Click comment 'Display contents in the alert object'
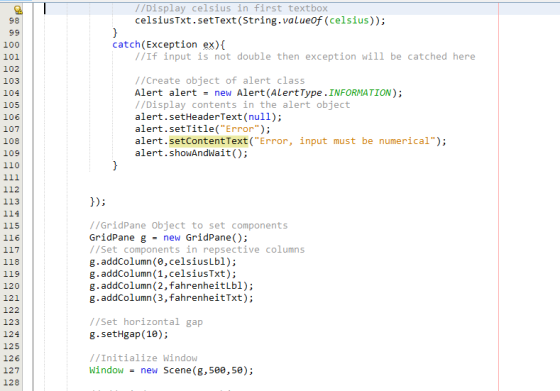 click(x=242, y=105)
